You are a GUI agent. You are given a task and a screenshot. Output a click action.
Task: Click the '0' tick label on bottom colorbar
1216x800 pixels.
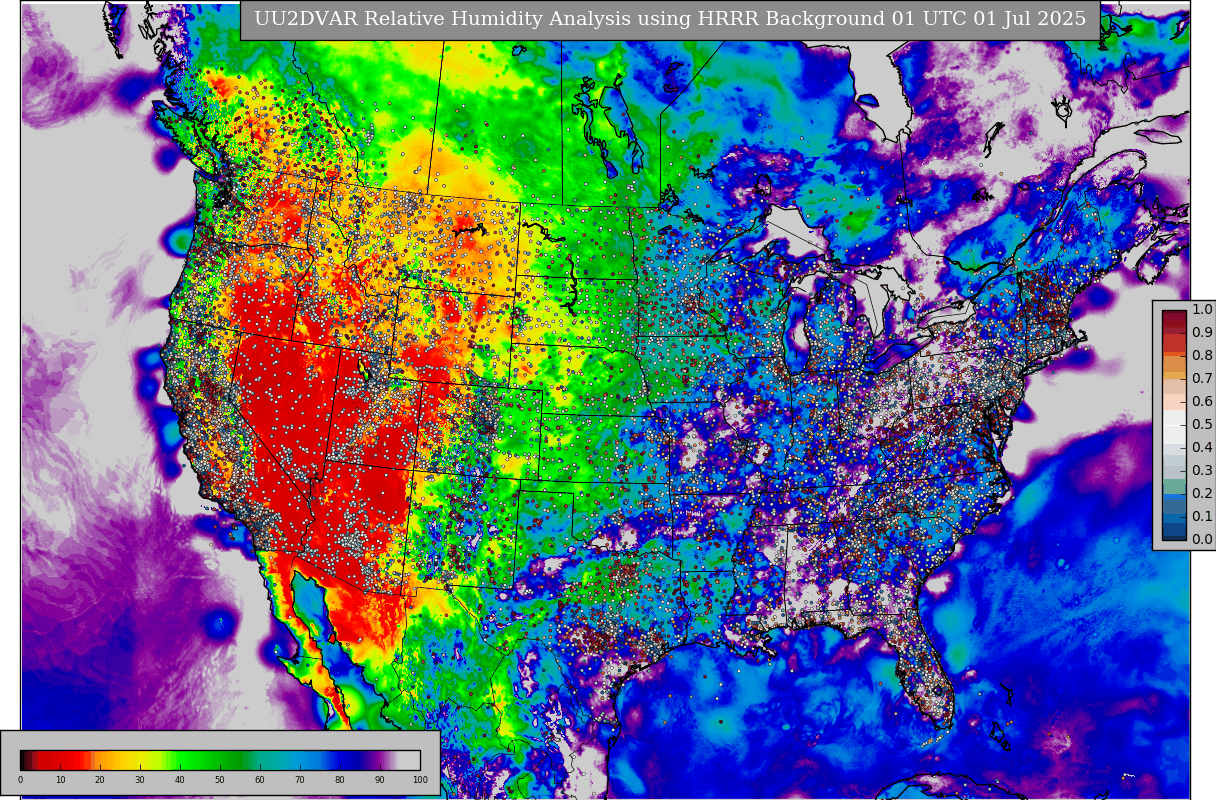(20, 779)
